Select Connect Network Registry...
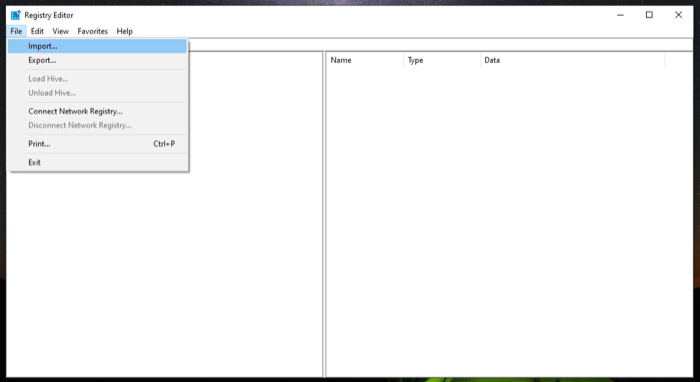The image size is (700, 382). (x=97, y=111)
